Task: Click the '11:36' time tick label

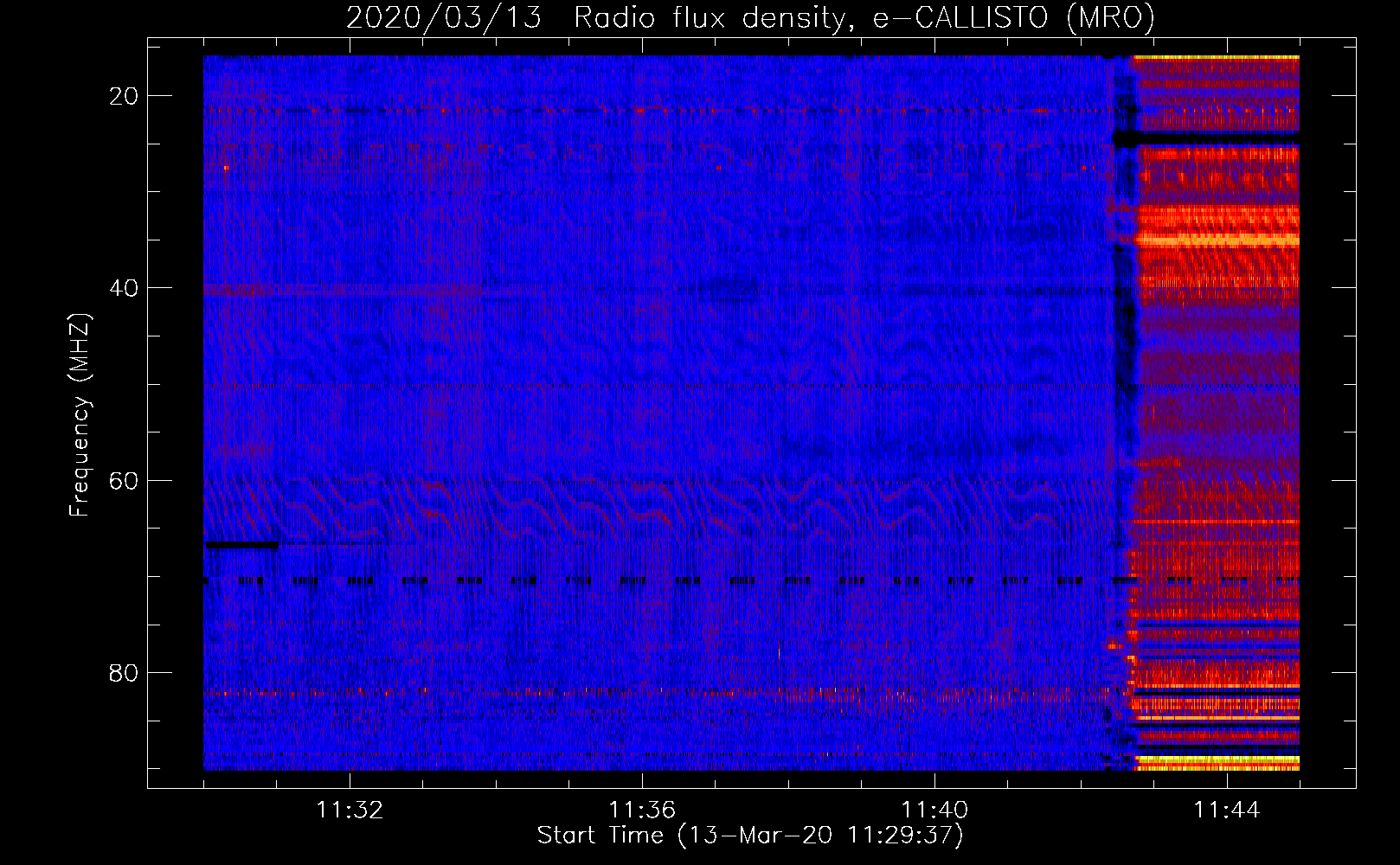Action: pos(642,811)
